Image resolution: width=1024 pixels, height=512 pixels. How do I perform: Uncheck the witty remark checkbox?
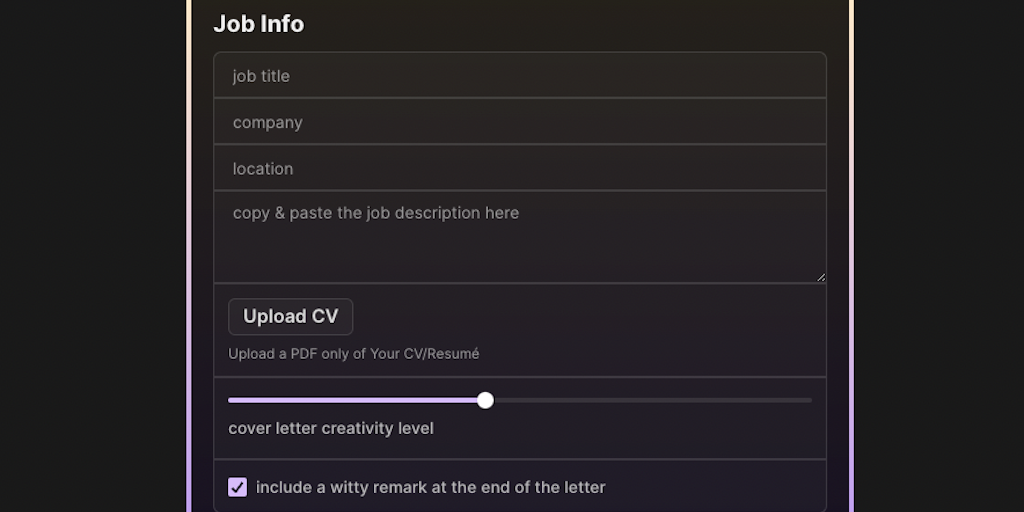point(238,487)
